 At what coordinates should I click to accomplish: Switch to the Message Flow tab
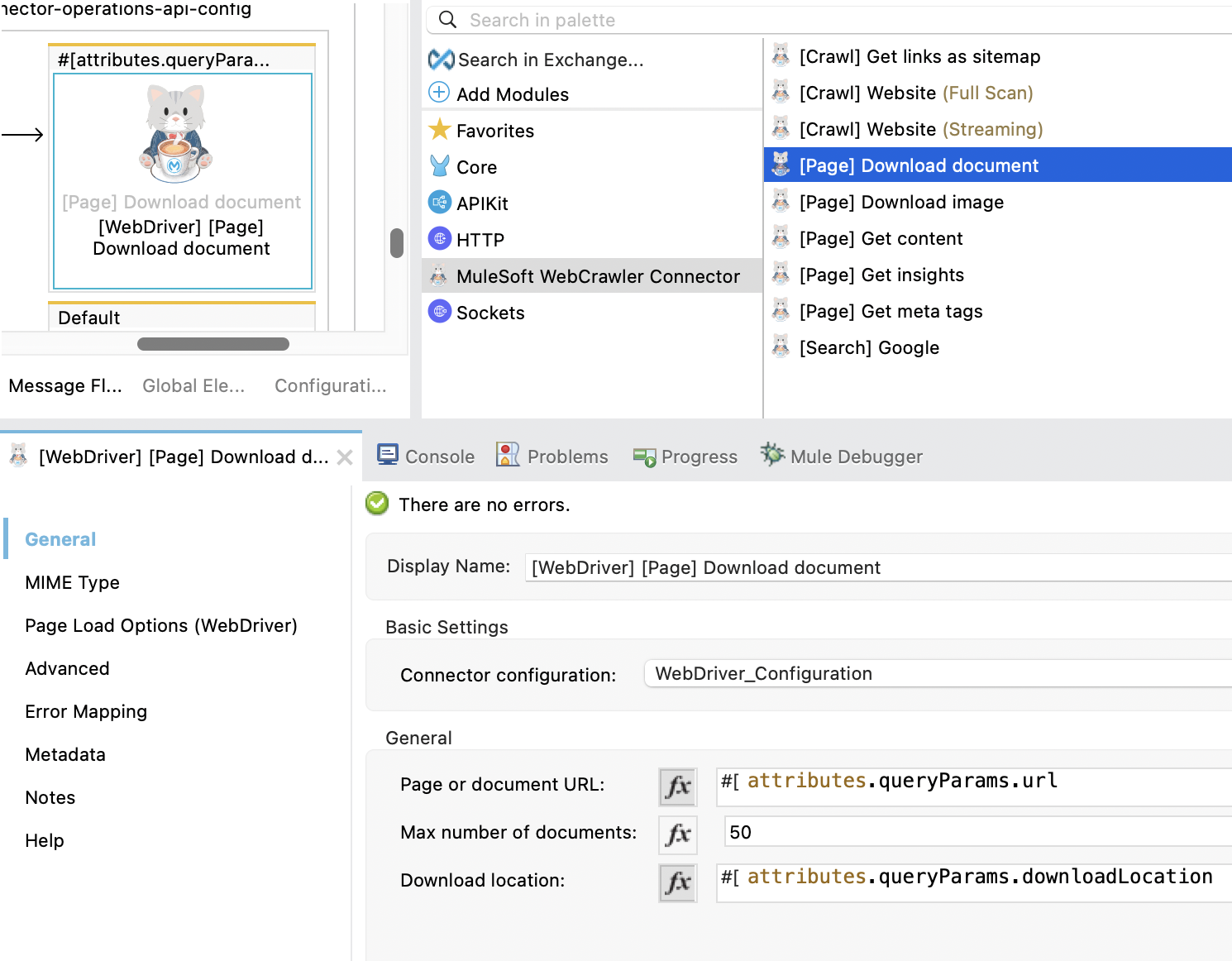click(x=65, y=385)
